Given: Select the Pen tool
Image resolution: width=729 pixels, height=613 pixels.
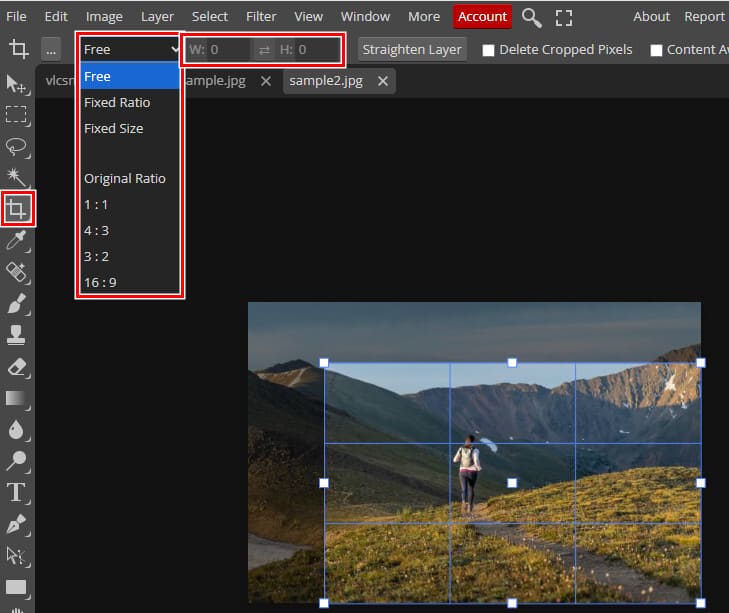Looking at the screenshot, I should tap(17, 524).
